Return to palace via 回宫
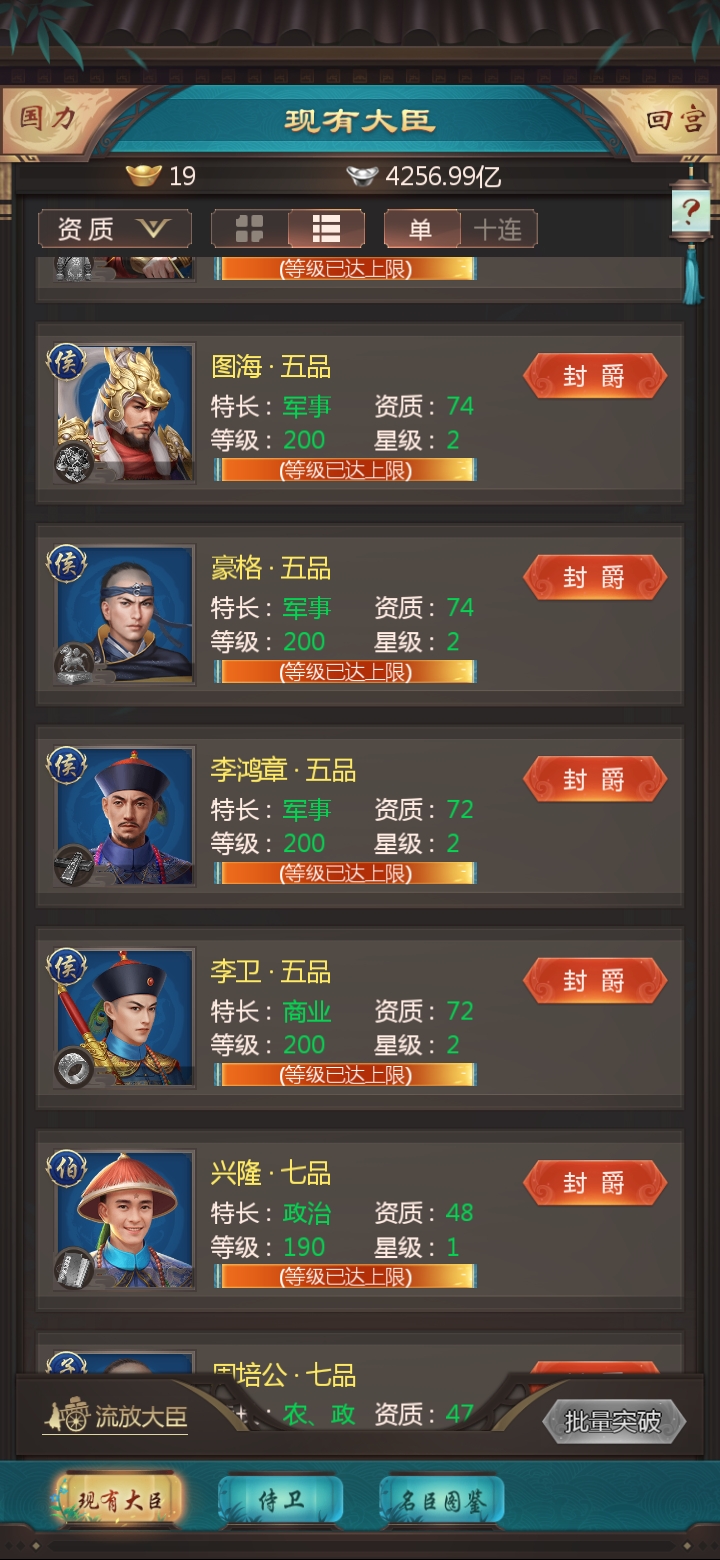The width and height of the screenshot is (720, 1560). coord(675,120)
